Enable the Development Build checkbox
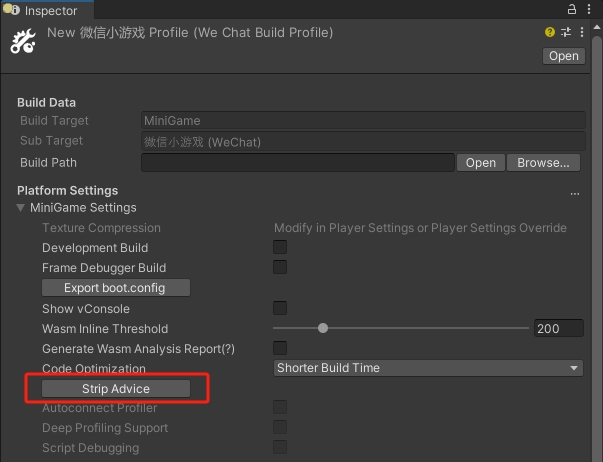Image resolution: width=603 pixels, height=462 pixels. click(x=280, y=247)
